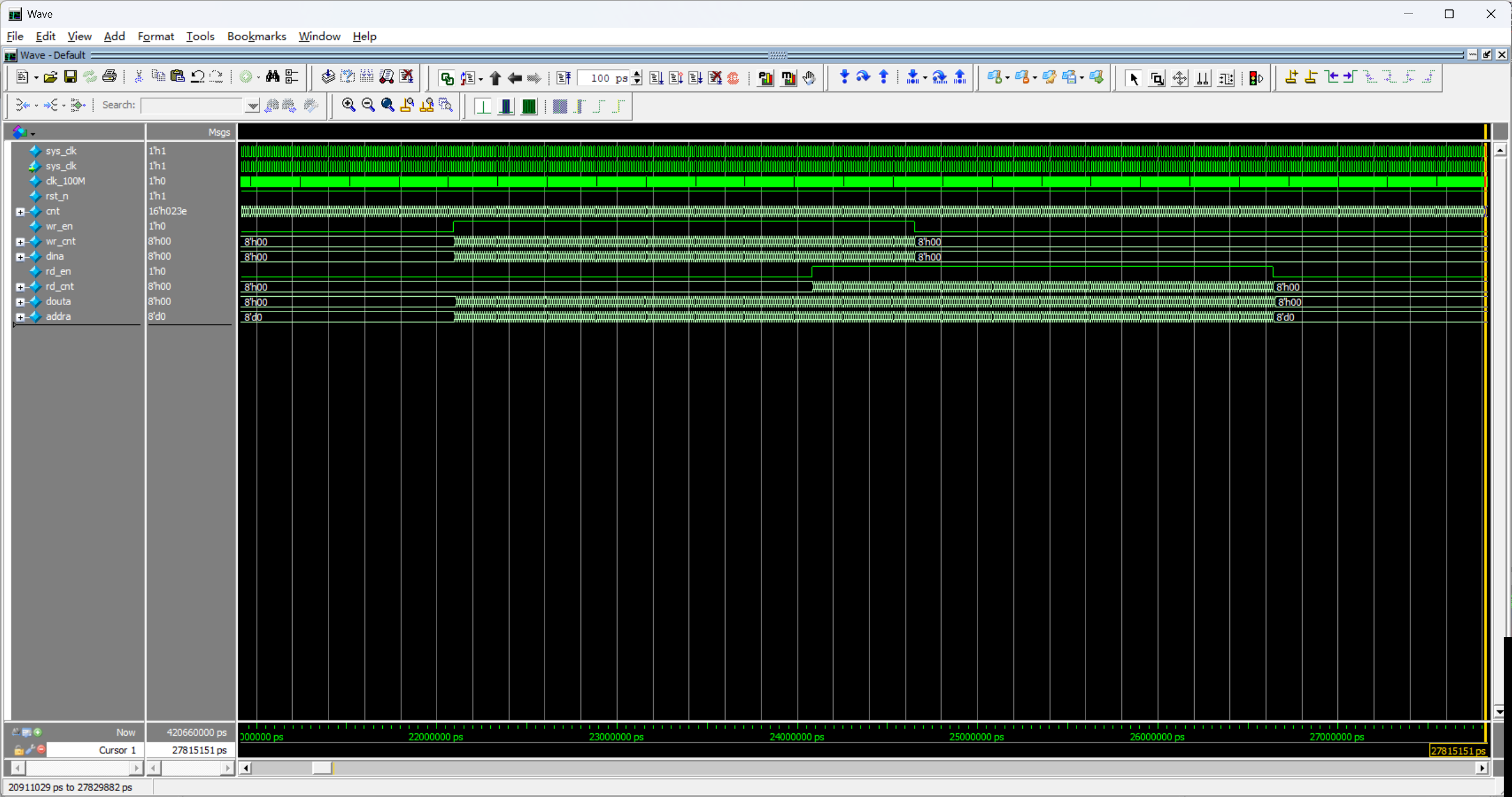Image resolution: width=1512 pixels, height=797 pixels.
Task: Select the douta signal name
Action: pos(58,301)
